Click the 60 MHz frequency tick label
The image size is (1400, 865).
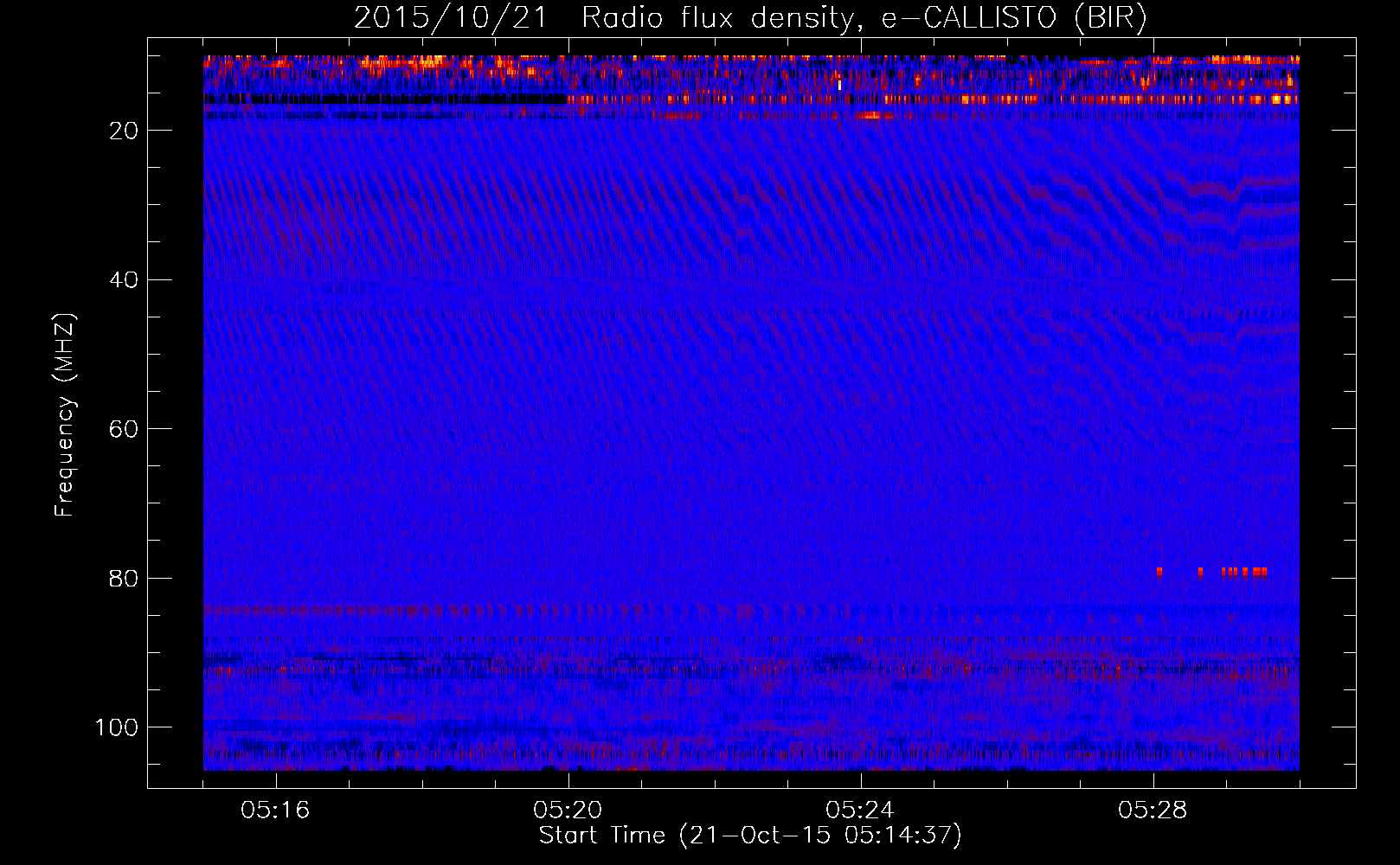point(124,429)
